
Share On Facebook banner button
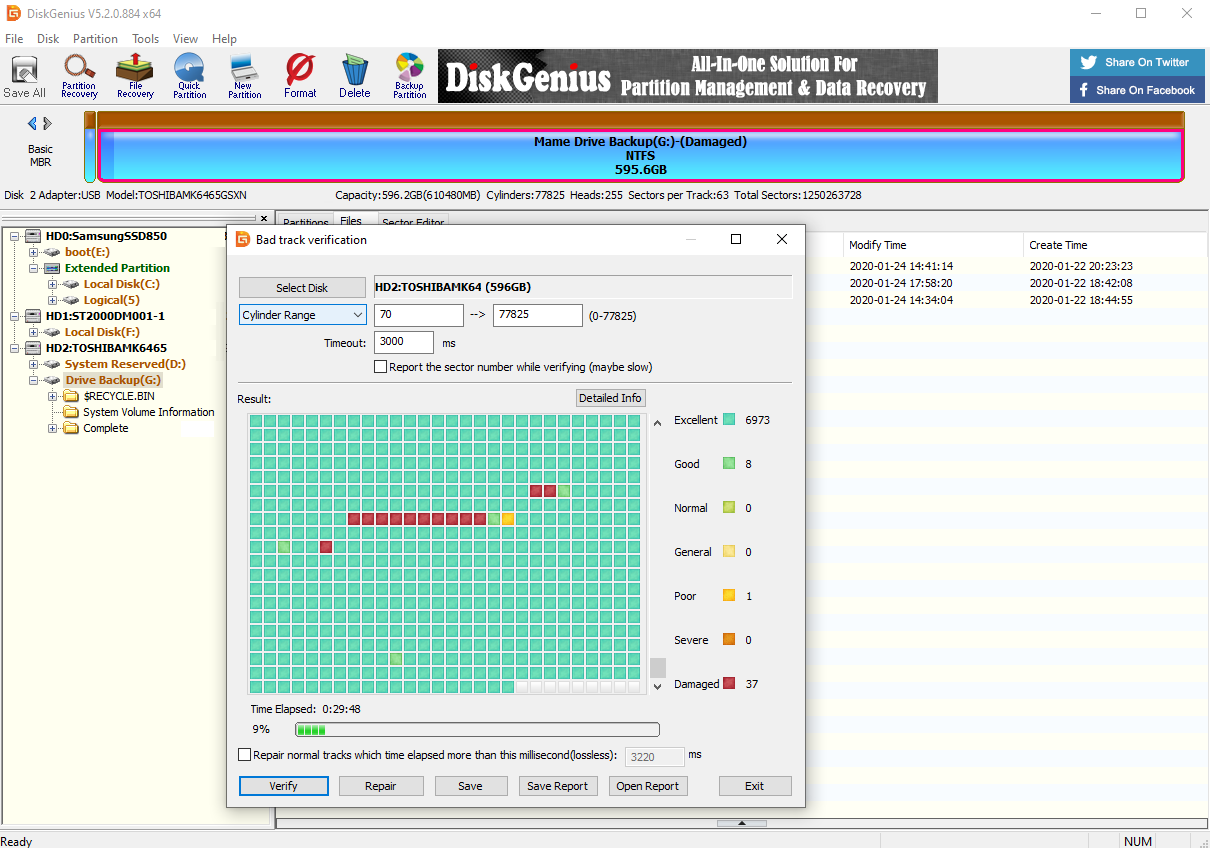tap(1135, 90)
